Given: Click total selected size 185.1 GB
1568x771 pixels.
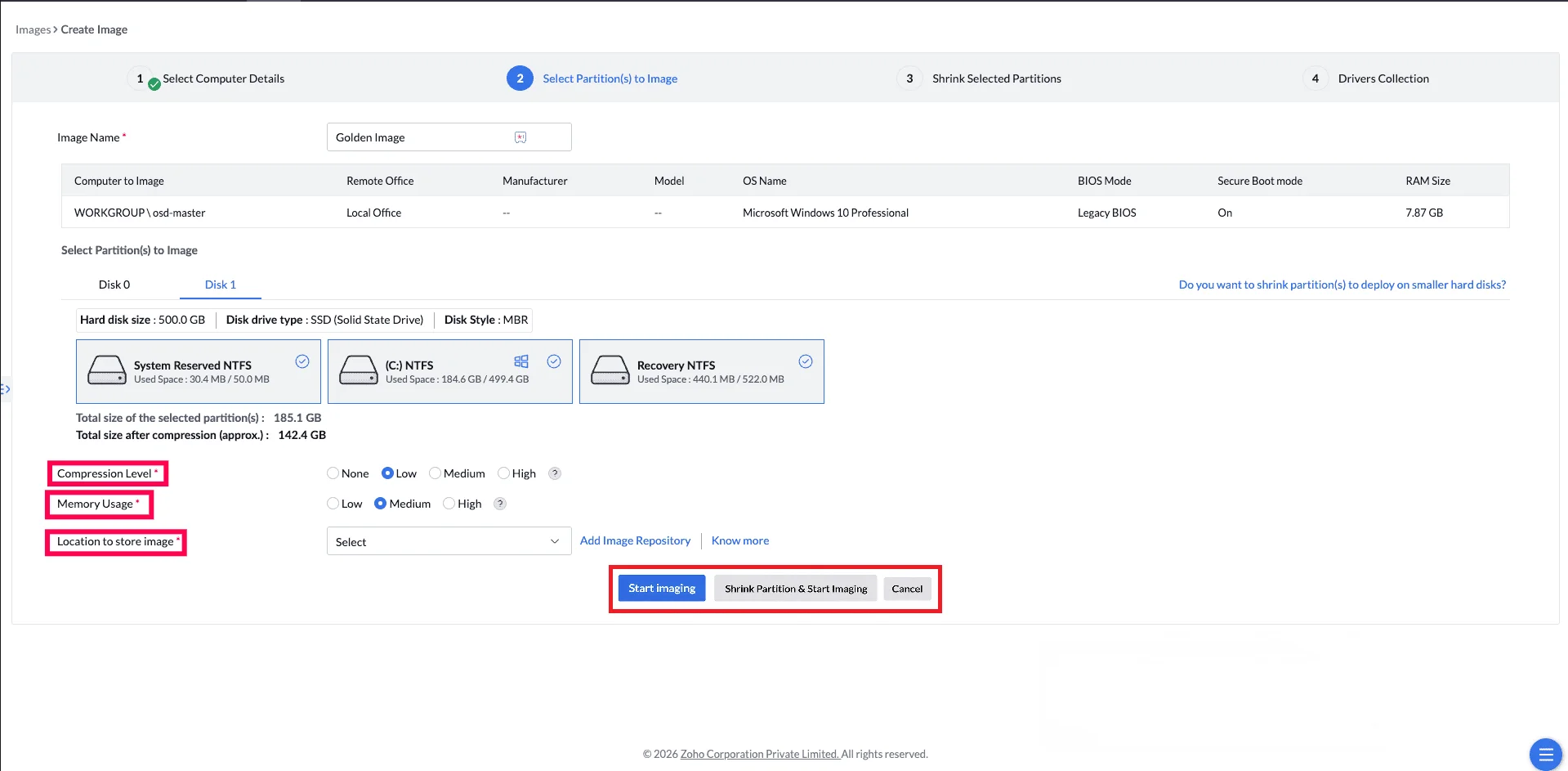Looking at the screenshot, I should pos(297,418).
